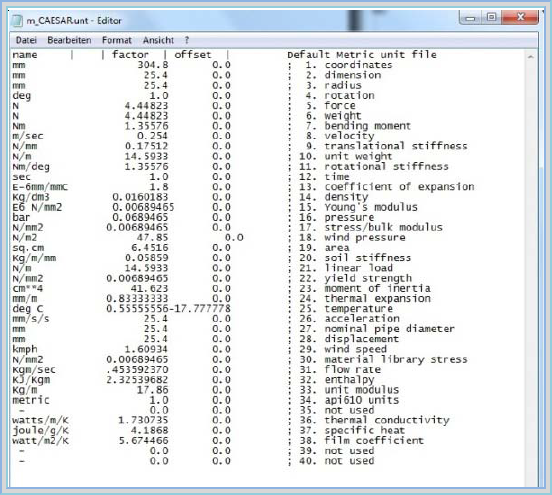Click the text '1. coordinates'
552x495 pixels.
coord(349,65)
